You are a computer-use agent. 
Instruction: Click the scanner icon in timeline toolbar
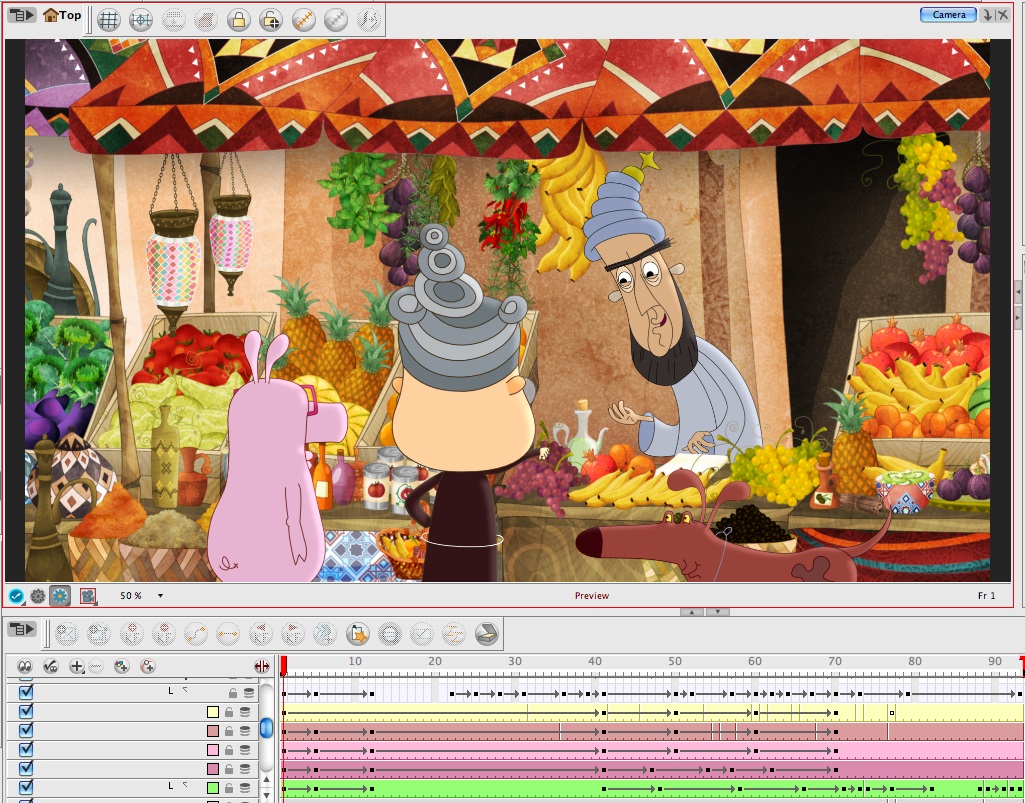click(x=485, y=633)
